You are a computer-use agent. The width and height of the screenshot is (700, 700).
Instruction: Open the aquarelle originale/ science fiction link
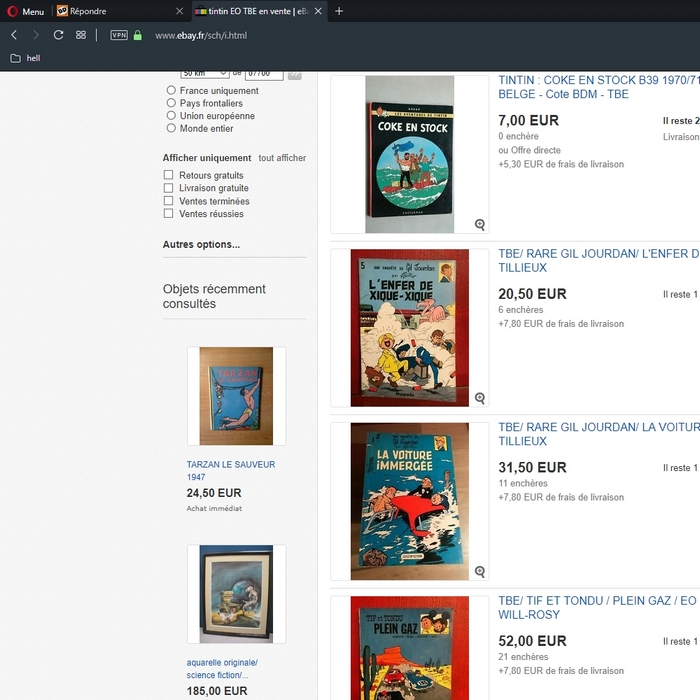(x=222, y=669)
